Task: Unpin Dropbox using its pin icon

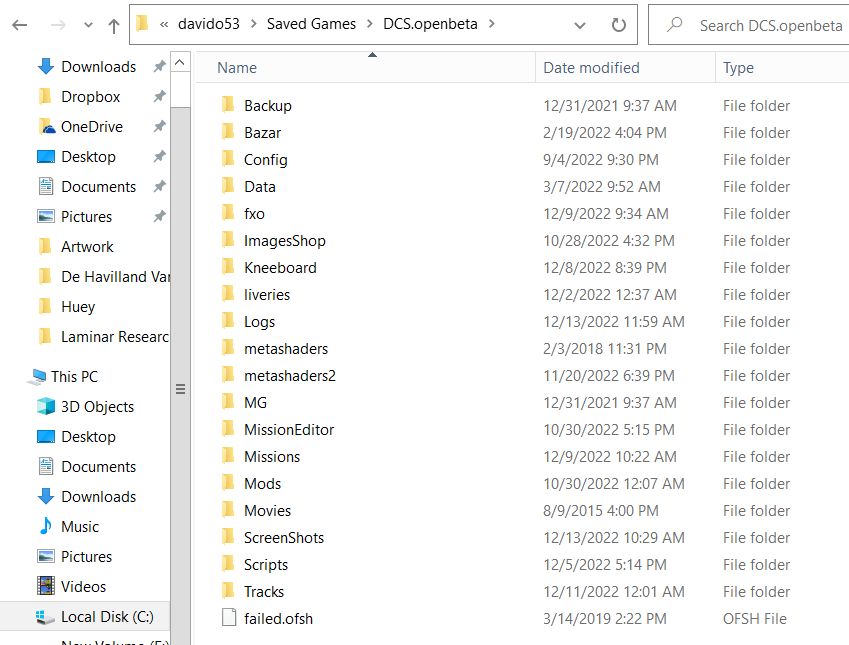Action: (x=159, y=96)
